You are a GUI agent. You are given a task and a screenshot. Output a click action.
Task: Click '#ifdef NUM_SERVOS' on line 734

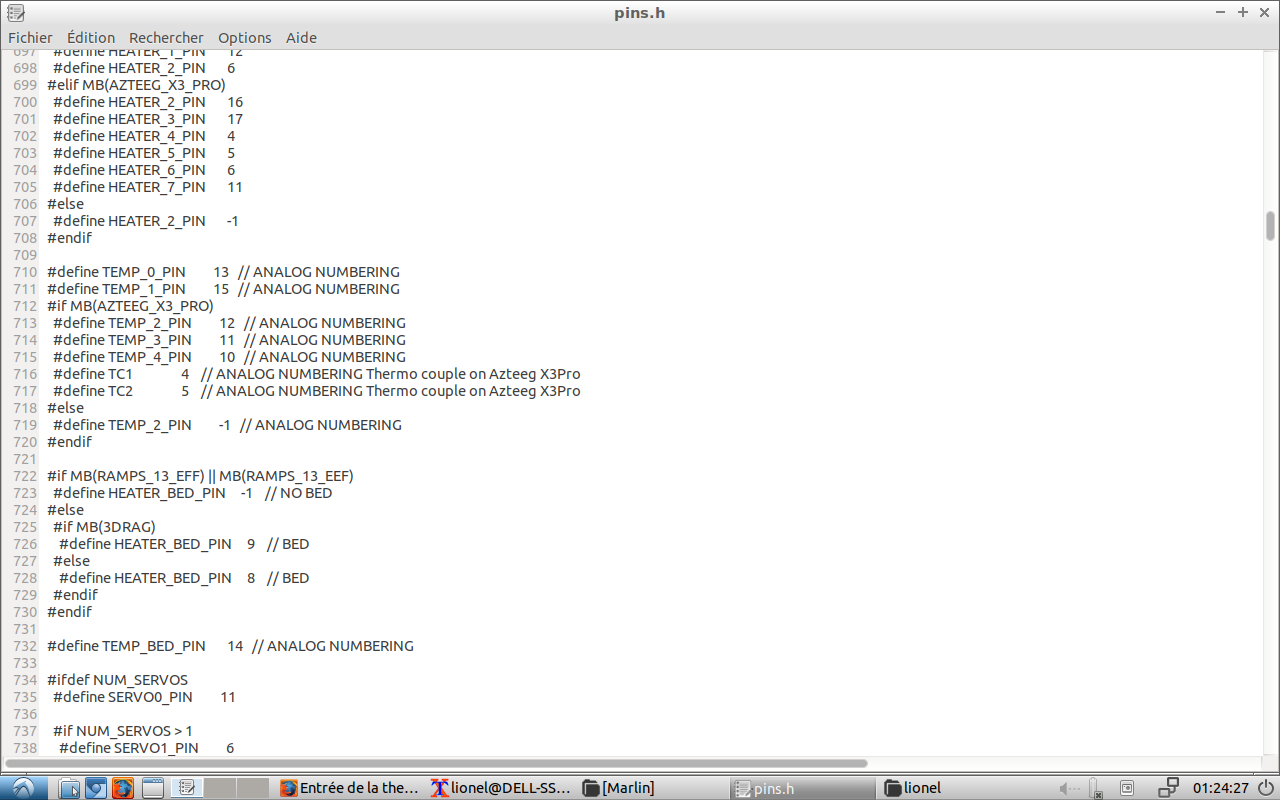coord(117,680)
